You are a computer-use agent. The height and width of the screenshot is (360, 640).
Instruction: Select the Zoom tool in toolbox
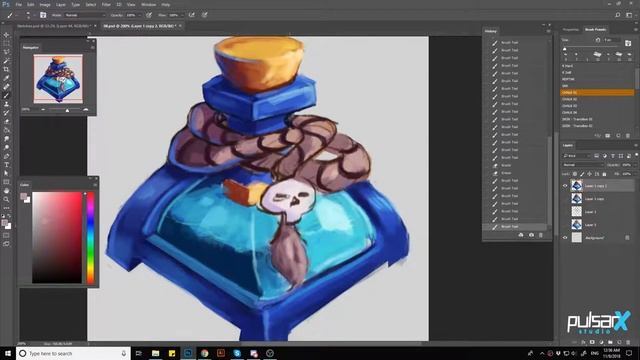pos(6,199)
